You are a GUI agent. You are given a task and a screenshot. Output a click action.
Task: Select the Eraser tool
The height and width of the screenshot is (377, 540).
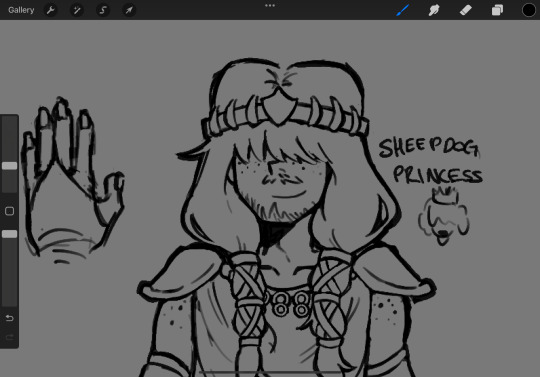pyautogui.click(x=466, y=10)
